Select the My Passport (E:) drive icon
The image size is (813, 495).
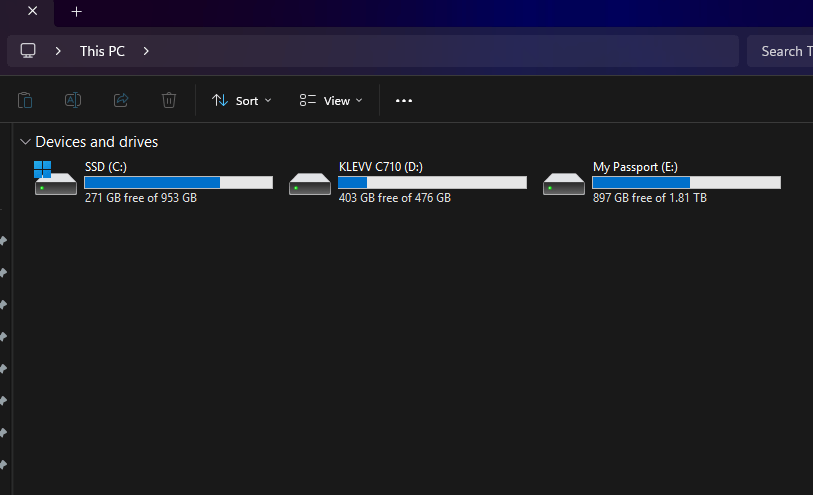tap(564, 183)
